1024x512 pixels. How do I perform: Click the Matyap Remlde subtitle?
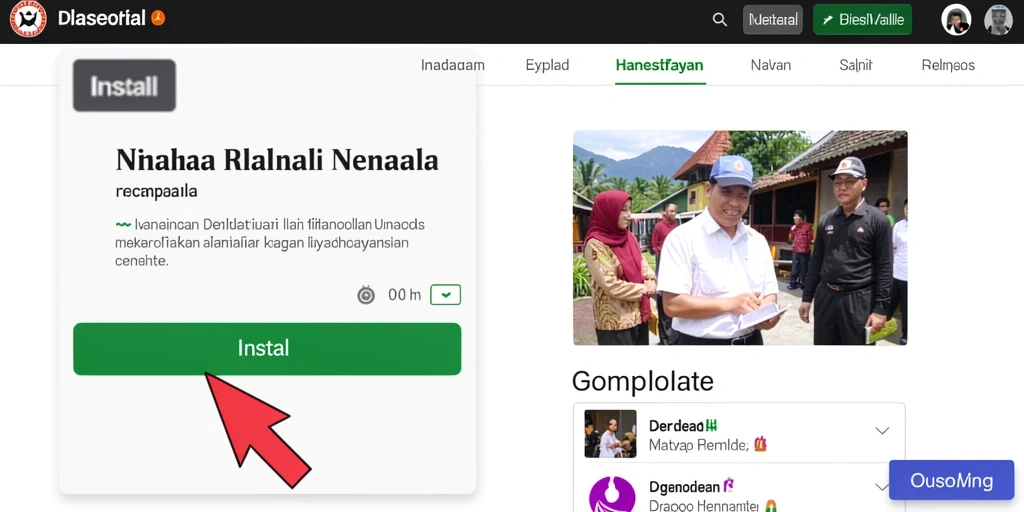[x=698, y=445]
